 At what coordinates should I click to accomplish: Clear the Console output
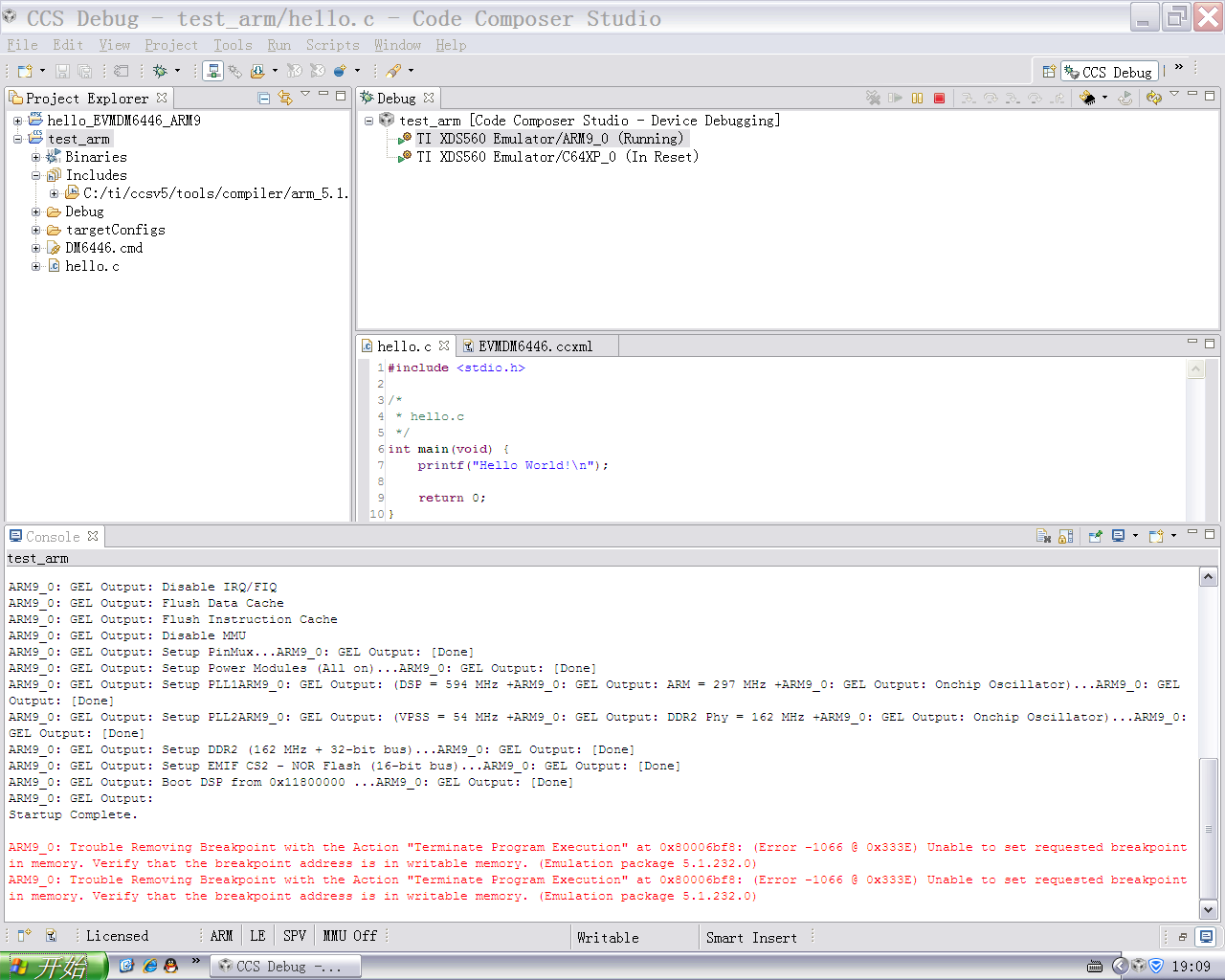(1044, 536)
